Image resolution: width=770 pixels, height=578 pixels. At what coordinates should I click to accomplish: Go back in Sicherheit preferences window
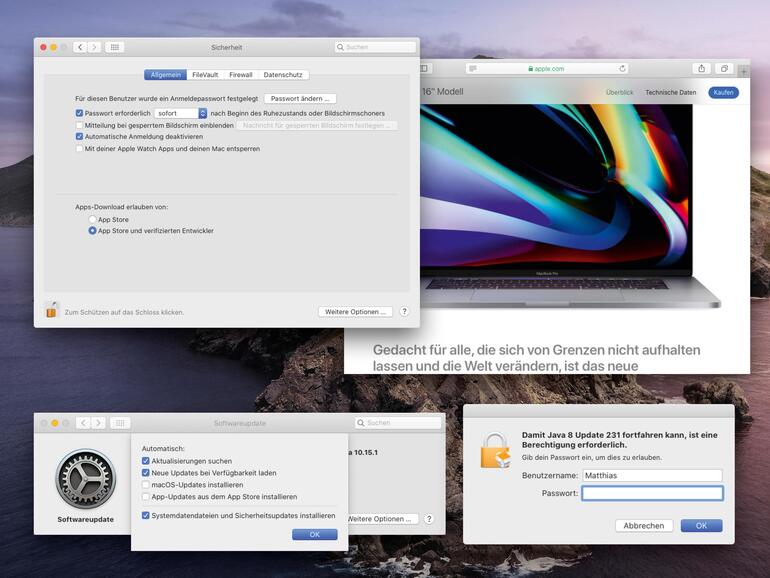[80, 47]
